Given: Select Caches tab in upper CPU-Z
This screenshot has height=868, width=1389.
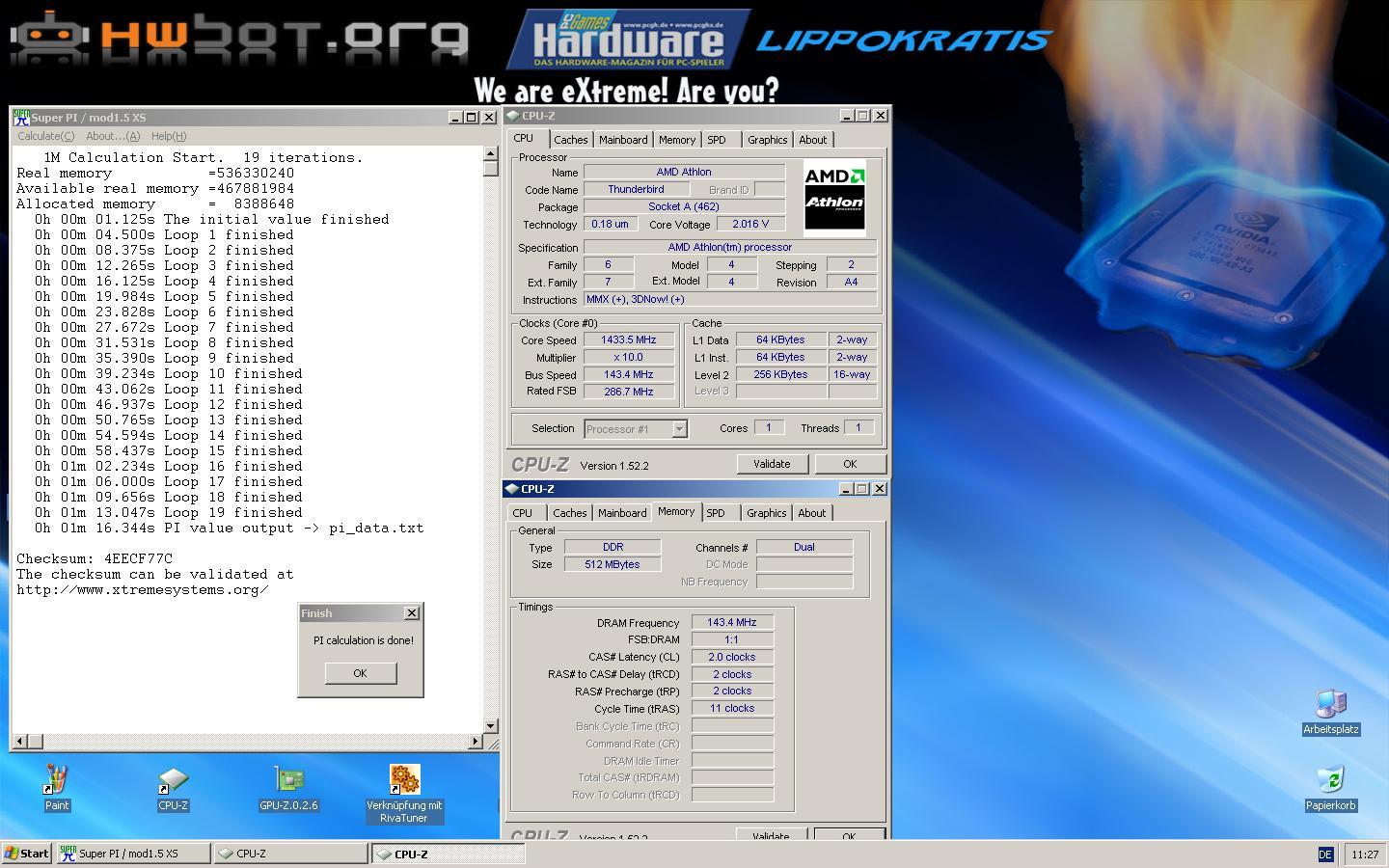Looking at the screenshot, I should 571,140.
